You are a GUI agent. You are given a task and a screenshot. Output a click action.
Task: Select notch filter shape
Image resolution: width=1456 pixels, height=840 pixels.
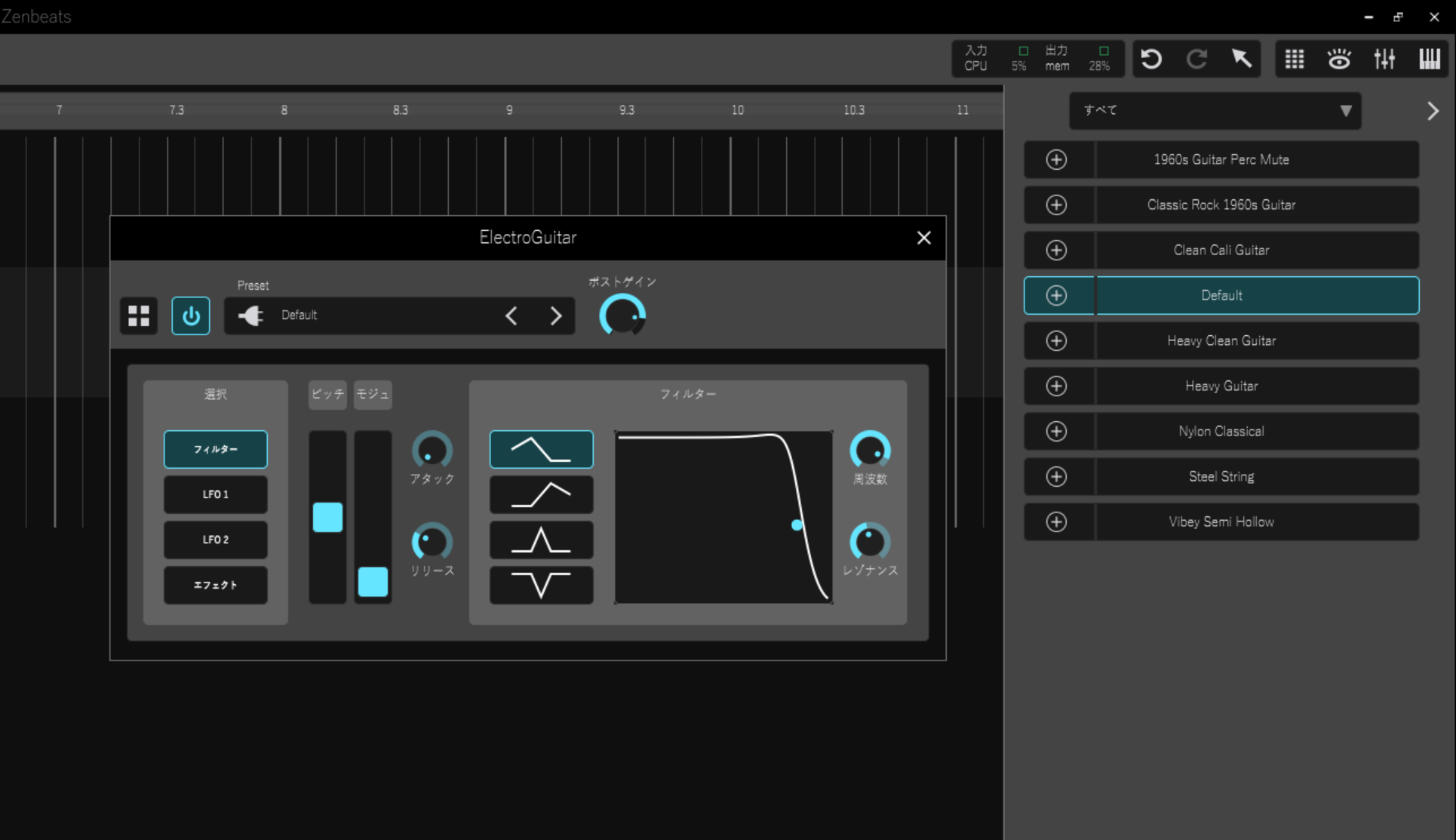pos(542,585)
